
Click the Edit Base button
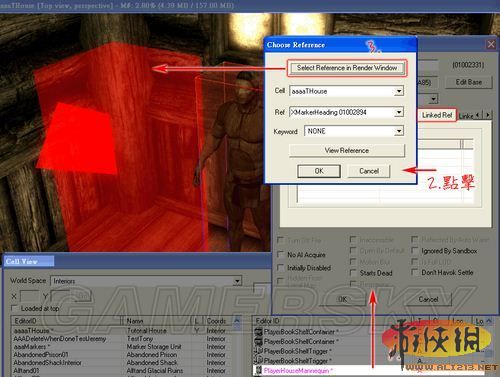coord(468,82)
